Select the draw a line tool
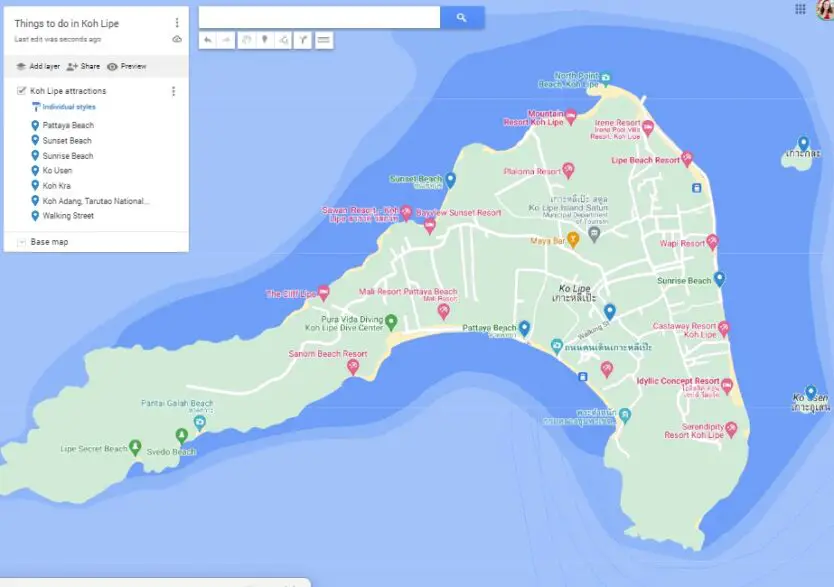Image resolution: width=834 pixels, height=587 pixels. pos(282,41)
